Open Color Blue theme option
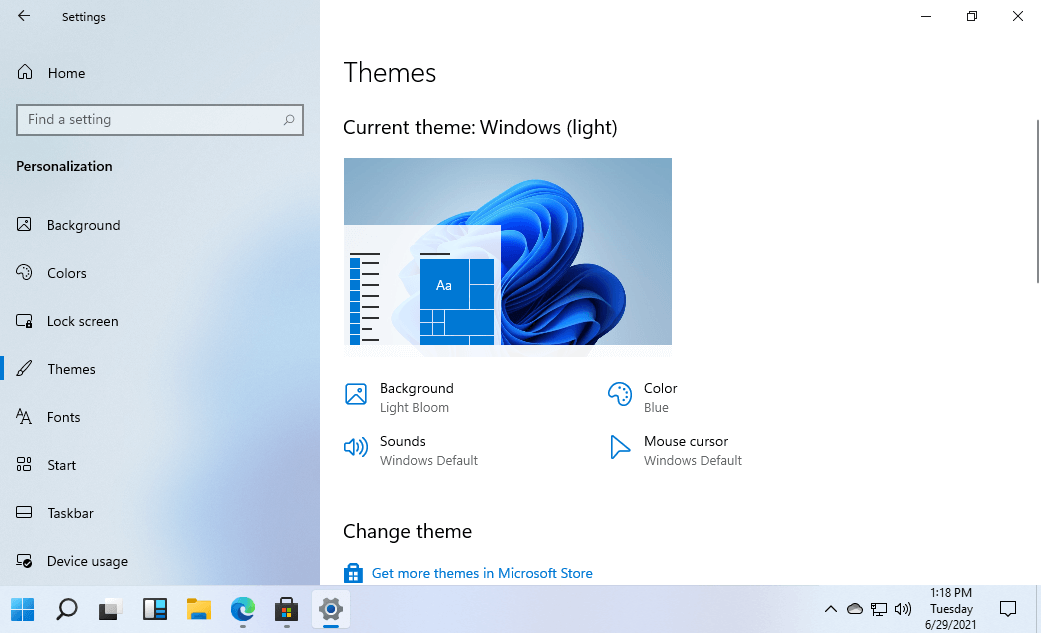This screenshot has height=633, width=1041. point(643,397)
